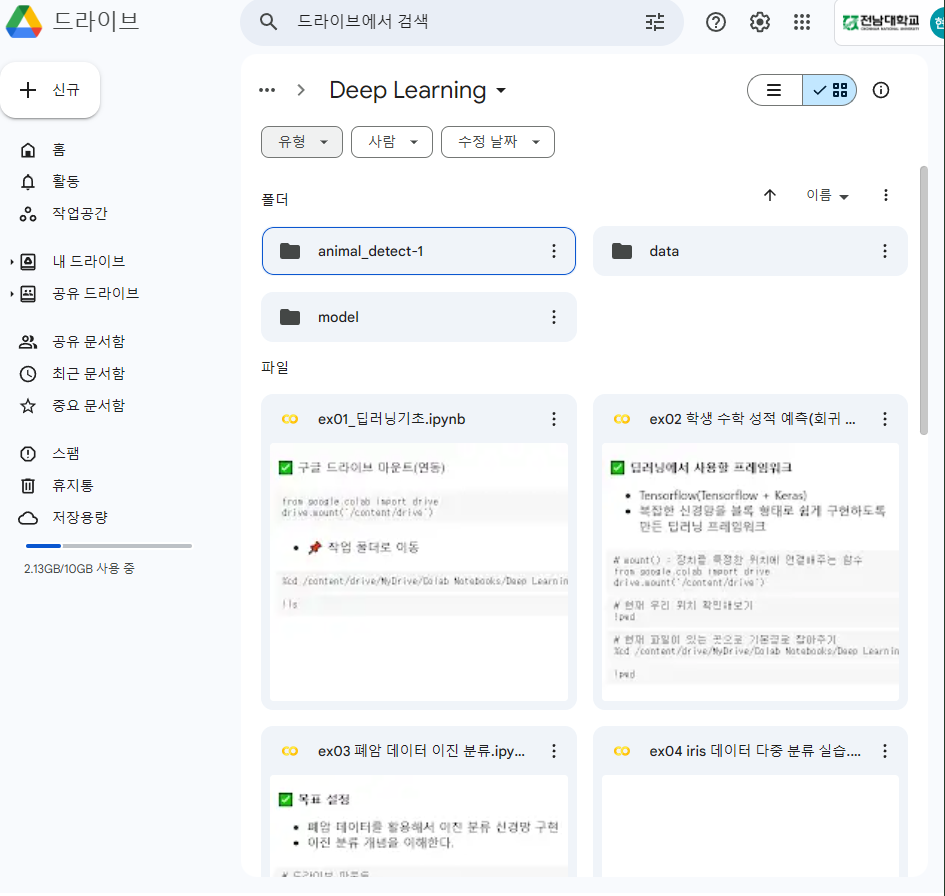Open more actions for ex03 폐암 데이터 file
Image resolution: width=945 pixels, height=896 pixels.
click(554, 751)
